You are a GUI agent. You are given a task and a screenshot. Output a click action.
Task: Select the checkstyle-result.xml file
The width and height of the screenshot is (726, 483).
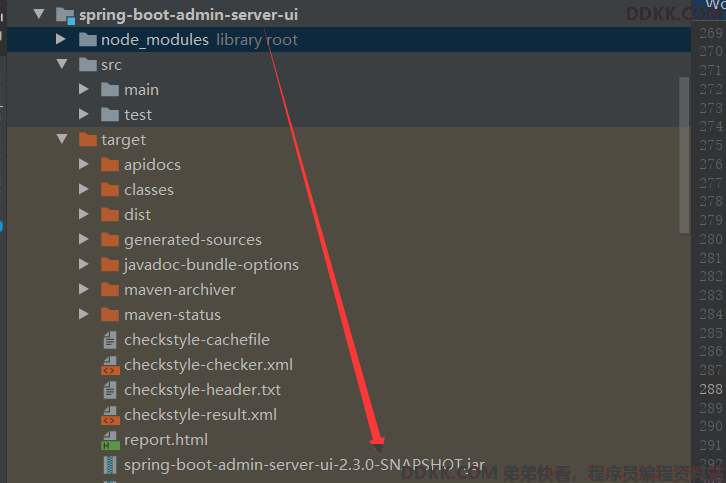200,415
